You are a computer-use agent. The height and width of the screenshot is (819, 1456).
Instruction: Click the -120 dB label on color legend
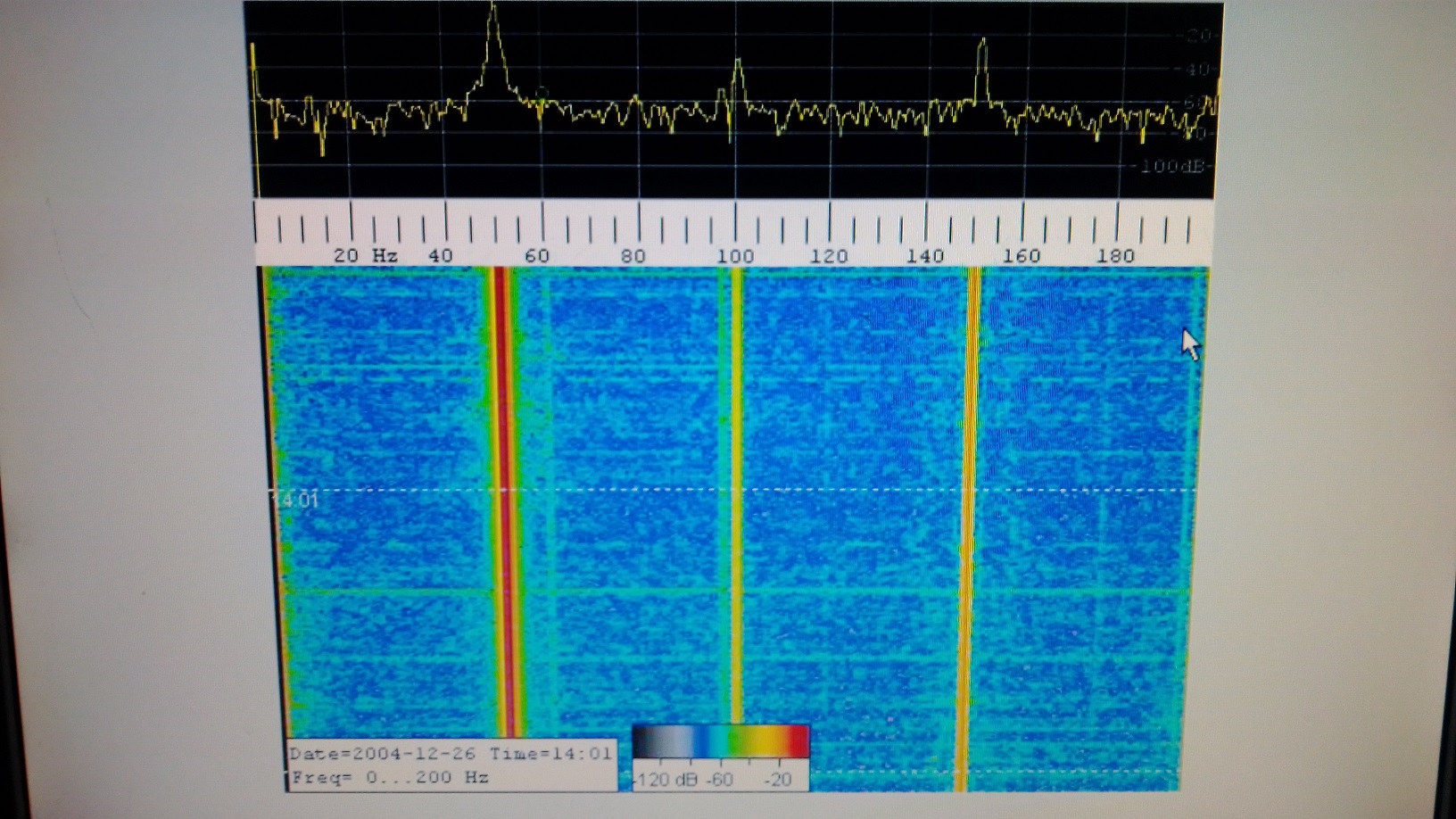tap(666, 779)
